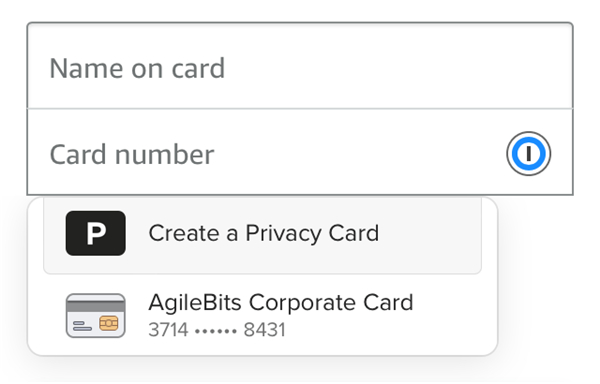
Task: Choose the saved card starting with 3714
Action: [x=262, y=315]
